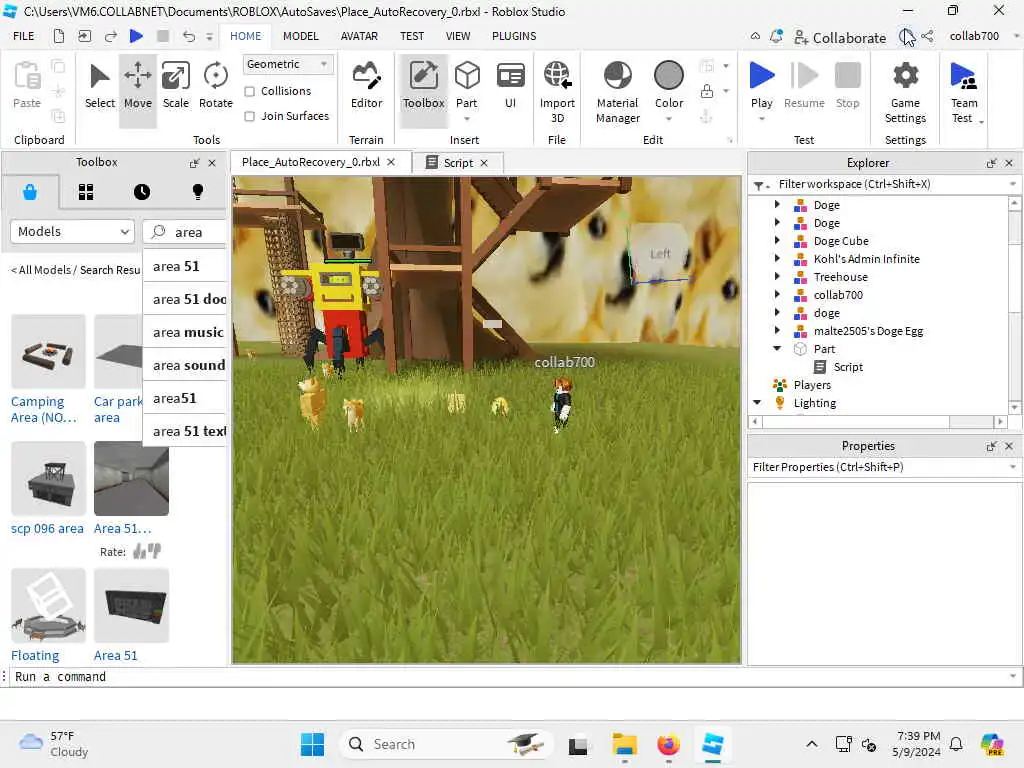Viewport: 1024px width, 768px height.
Task: Open Toolbox Marketplace tab
Action: click(x=30, y=192)
